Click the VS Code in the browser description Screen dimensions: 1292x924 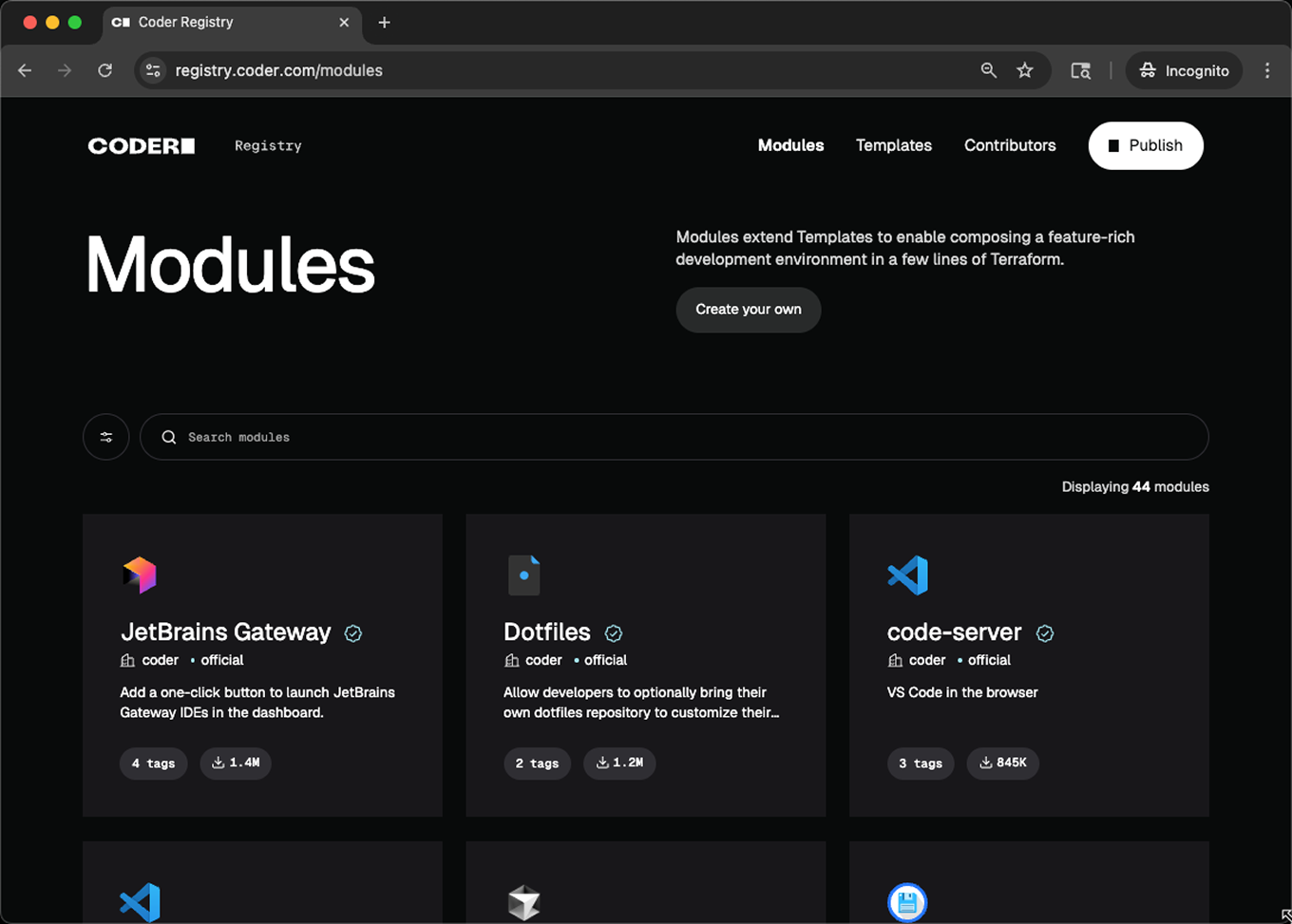pos(962,692)
